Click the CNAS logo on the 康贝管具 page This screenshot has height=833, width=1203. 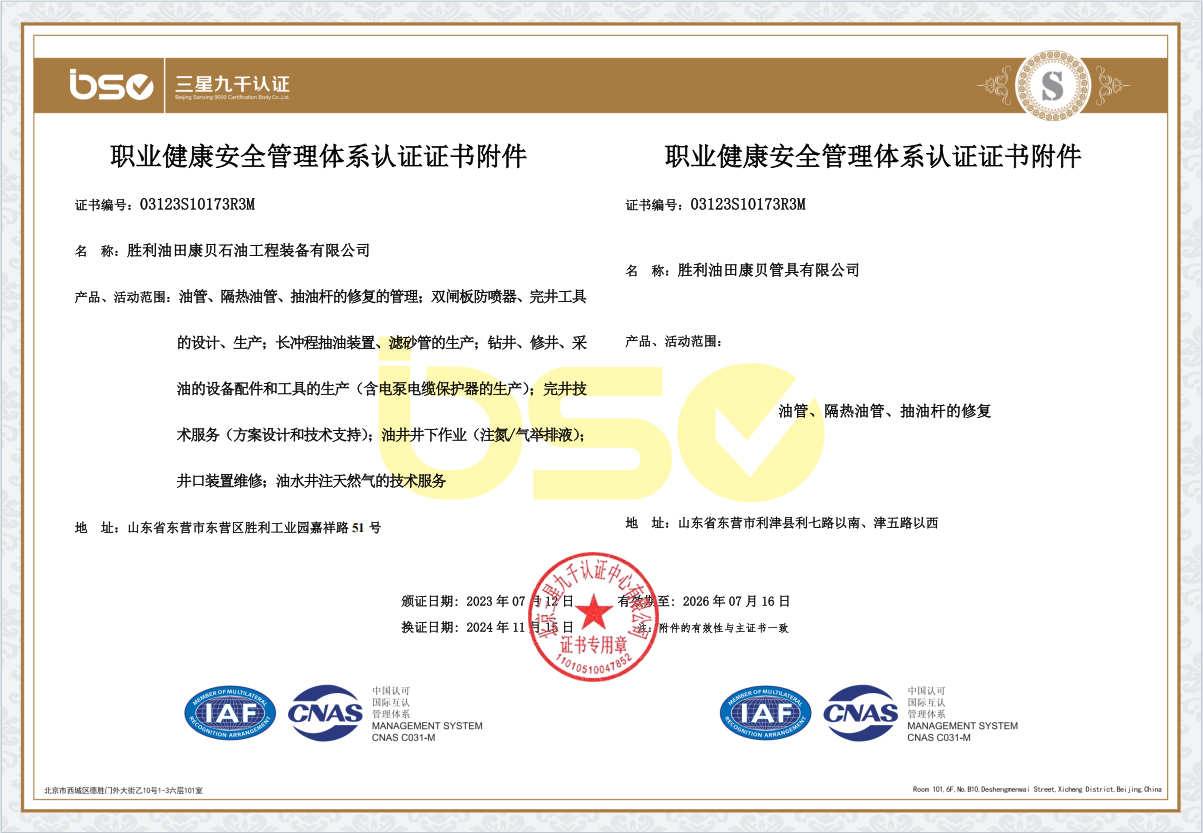[861, 712]
